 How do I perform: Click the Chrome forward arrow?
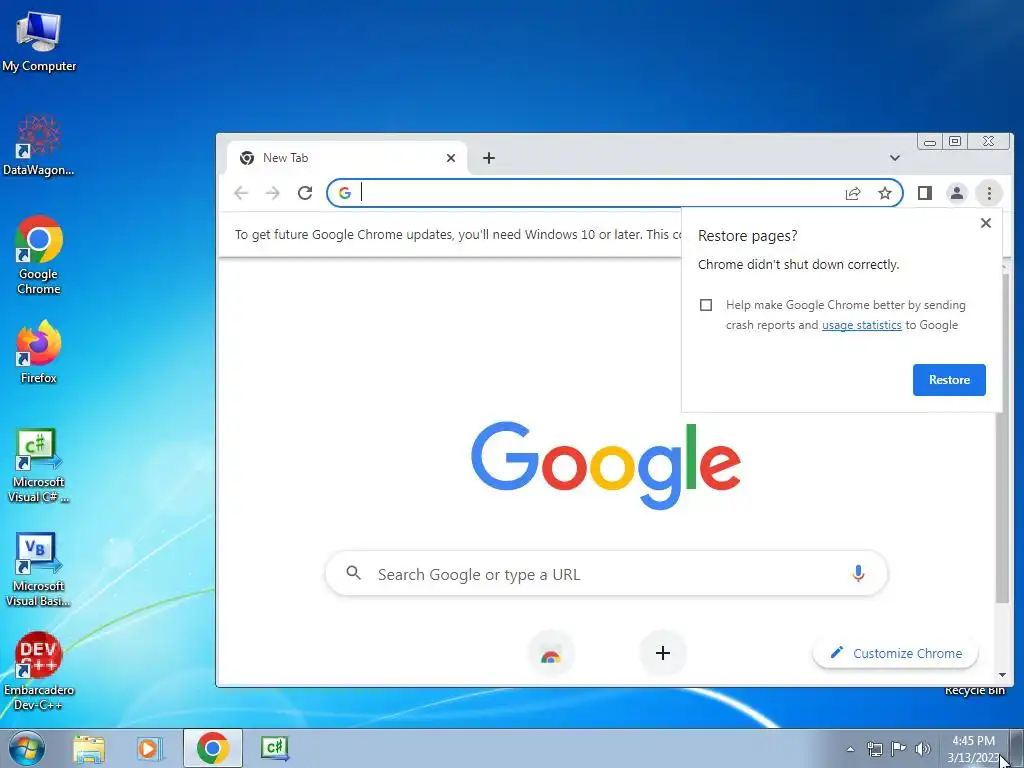tap(273, 193)
